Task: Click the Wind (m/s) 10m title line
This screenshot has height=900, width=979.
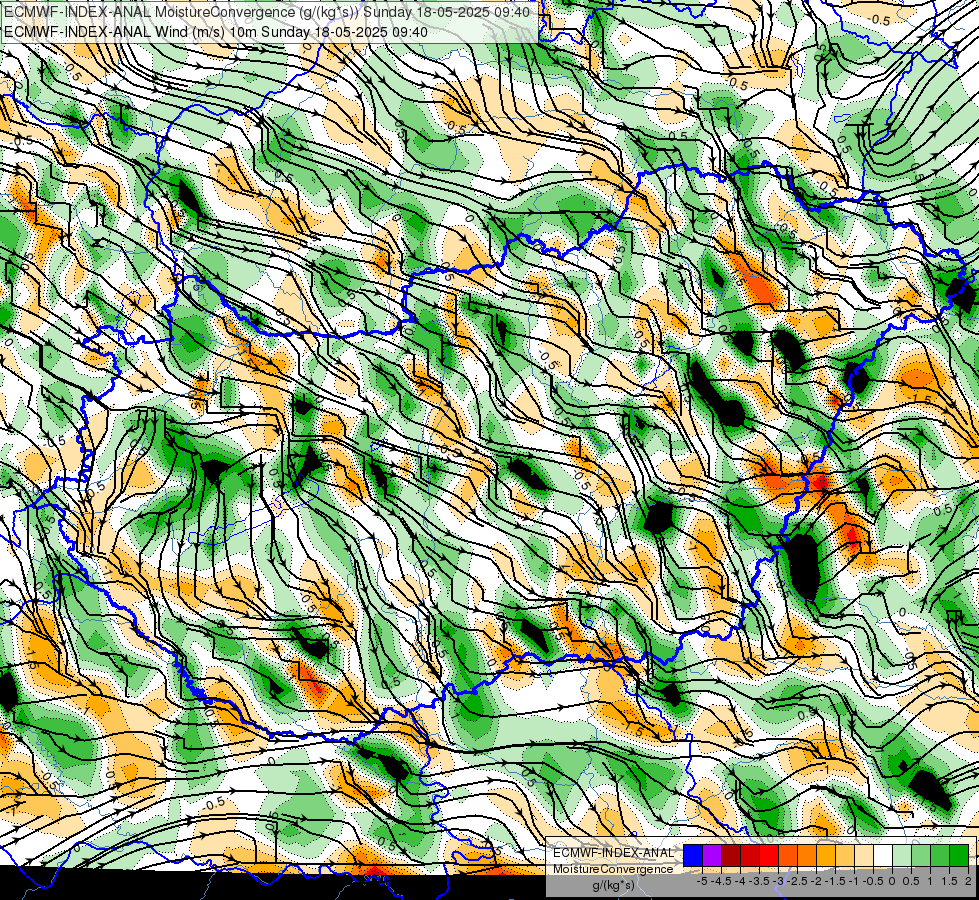Action: pos(216,31)
